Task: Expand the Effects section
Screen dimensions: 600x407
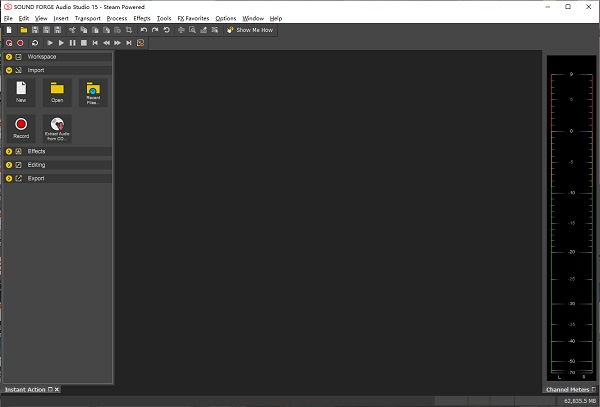Action: click(9, 151)
